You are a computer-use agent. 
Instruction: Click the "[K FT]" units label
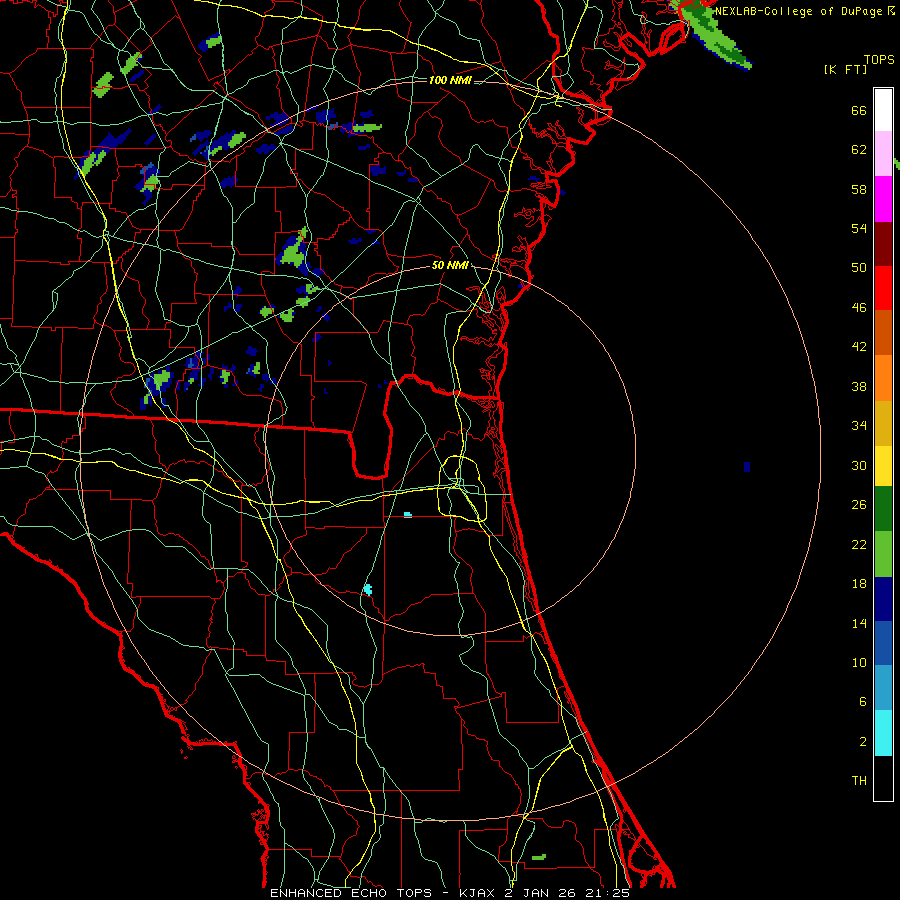(x=845, y=69)
